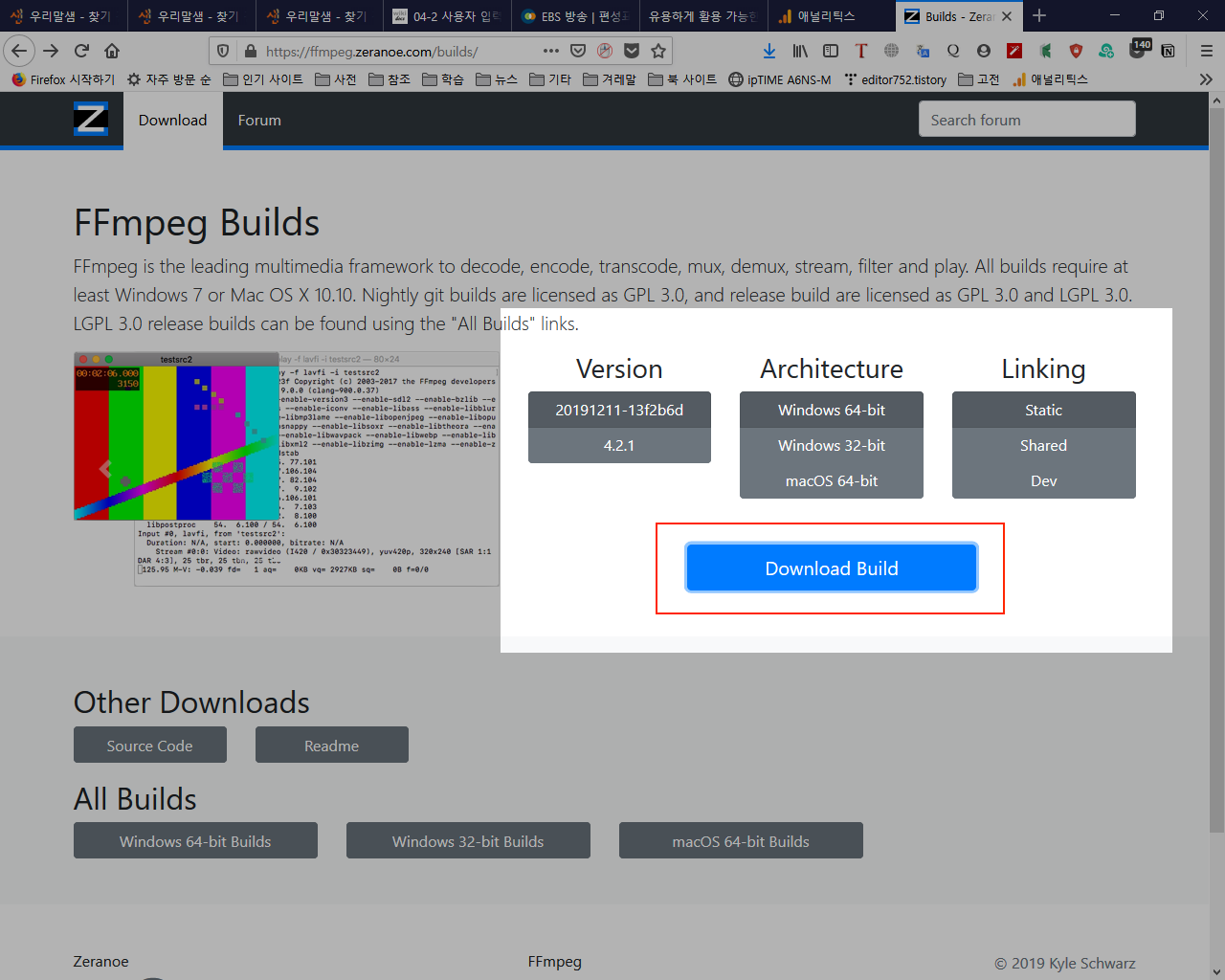Screen dimensions: 1225x980
Task: Switch to the EBS 방송 tab
Action: pyautogui.click(x=575, y=16)
